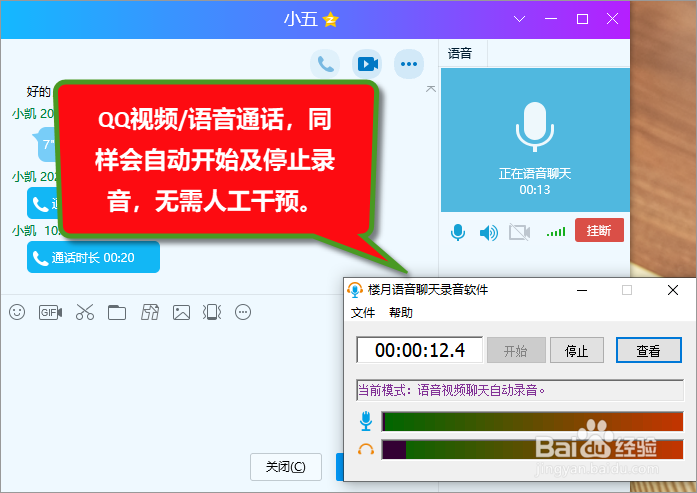
Task: Open more options ellipsis in chat header
Action: tap(409, 64)
